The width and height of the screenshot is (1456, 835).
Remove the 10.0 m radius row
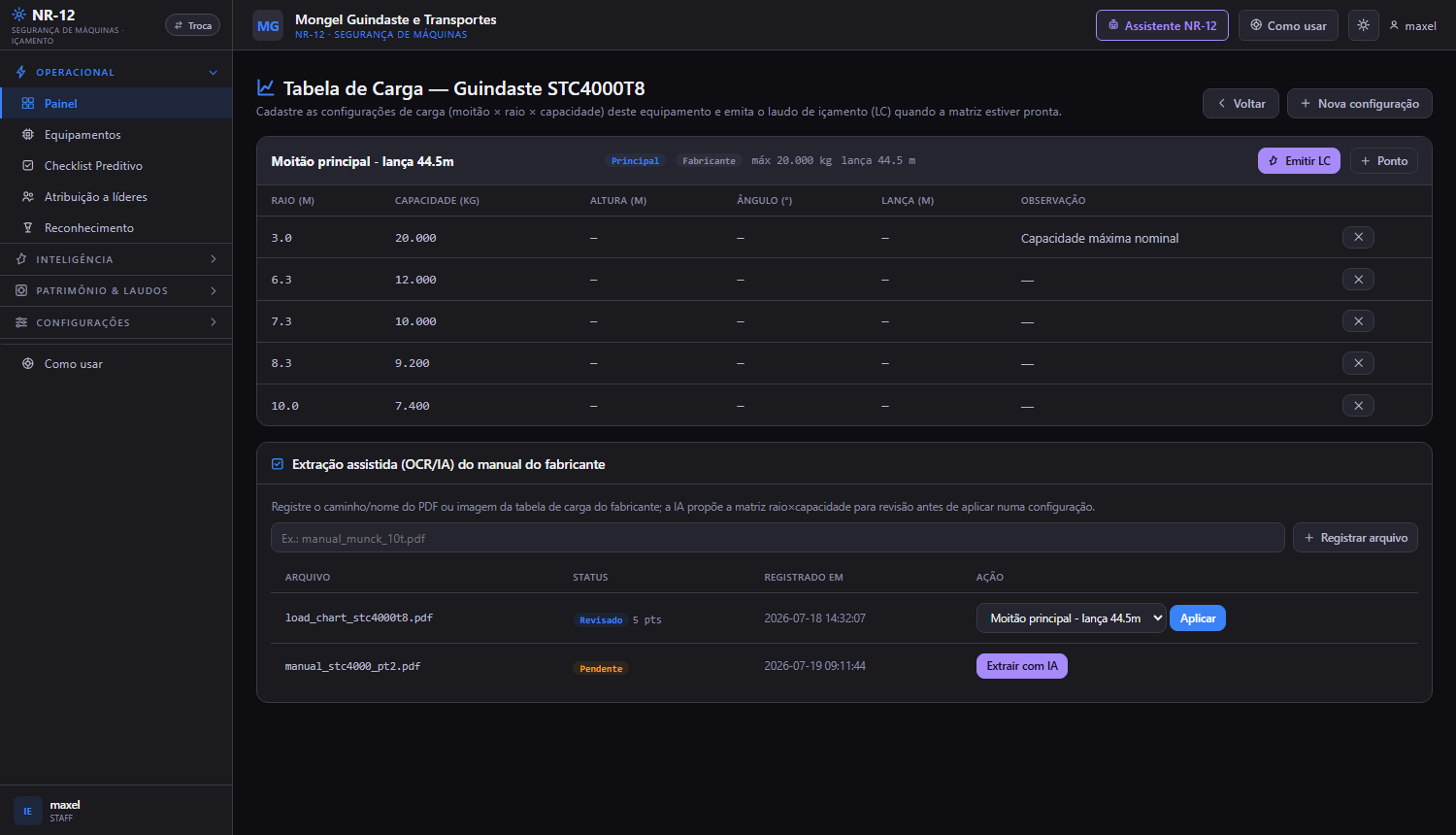point(1358,406)
